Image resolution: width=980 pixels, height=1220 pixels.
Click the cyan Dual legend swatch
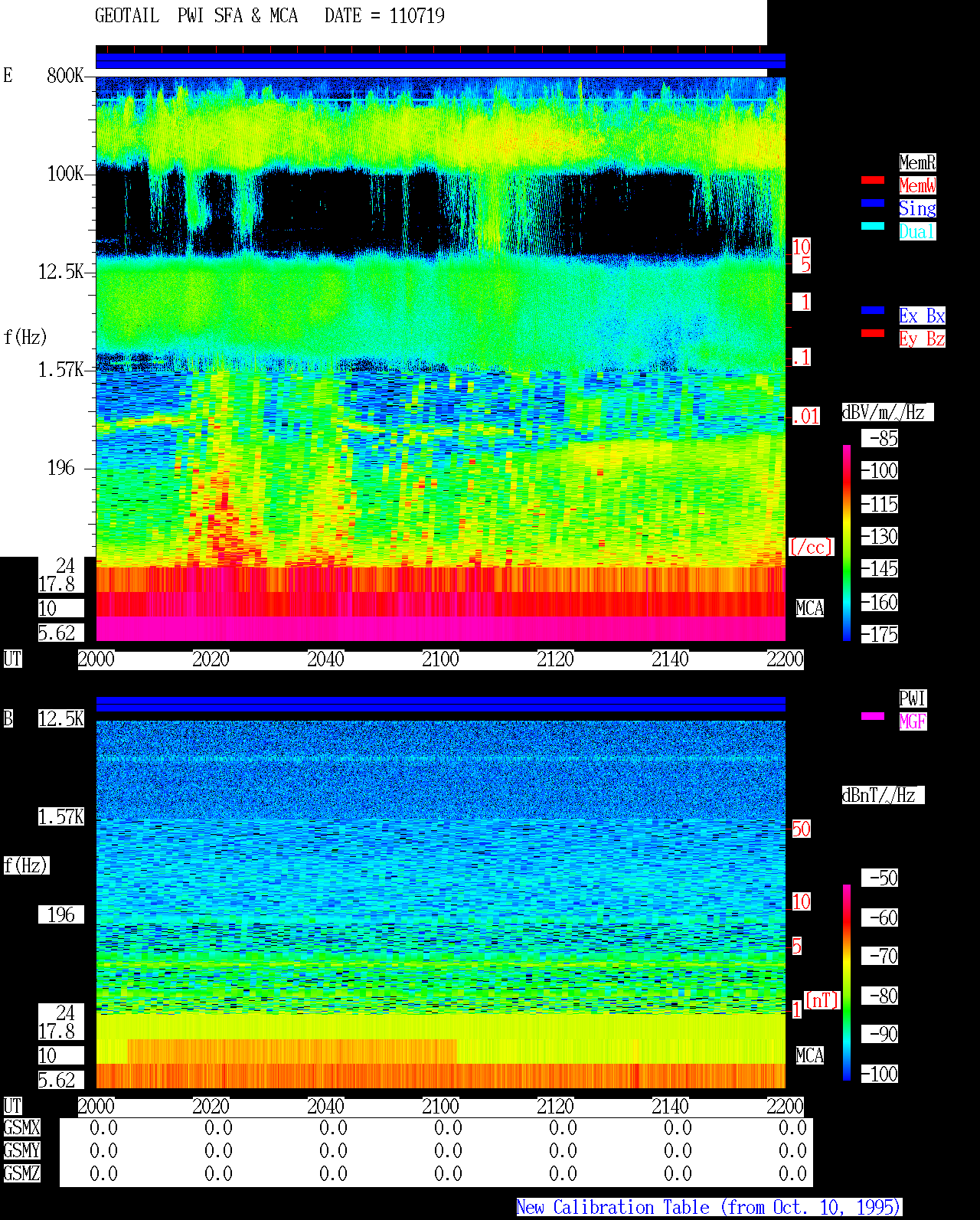tap(873, 226)
